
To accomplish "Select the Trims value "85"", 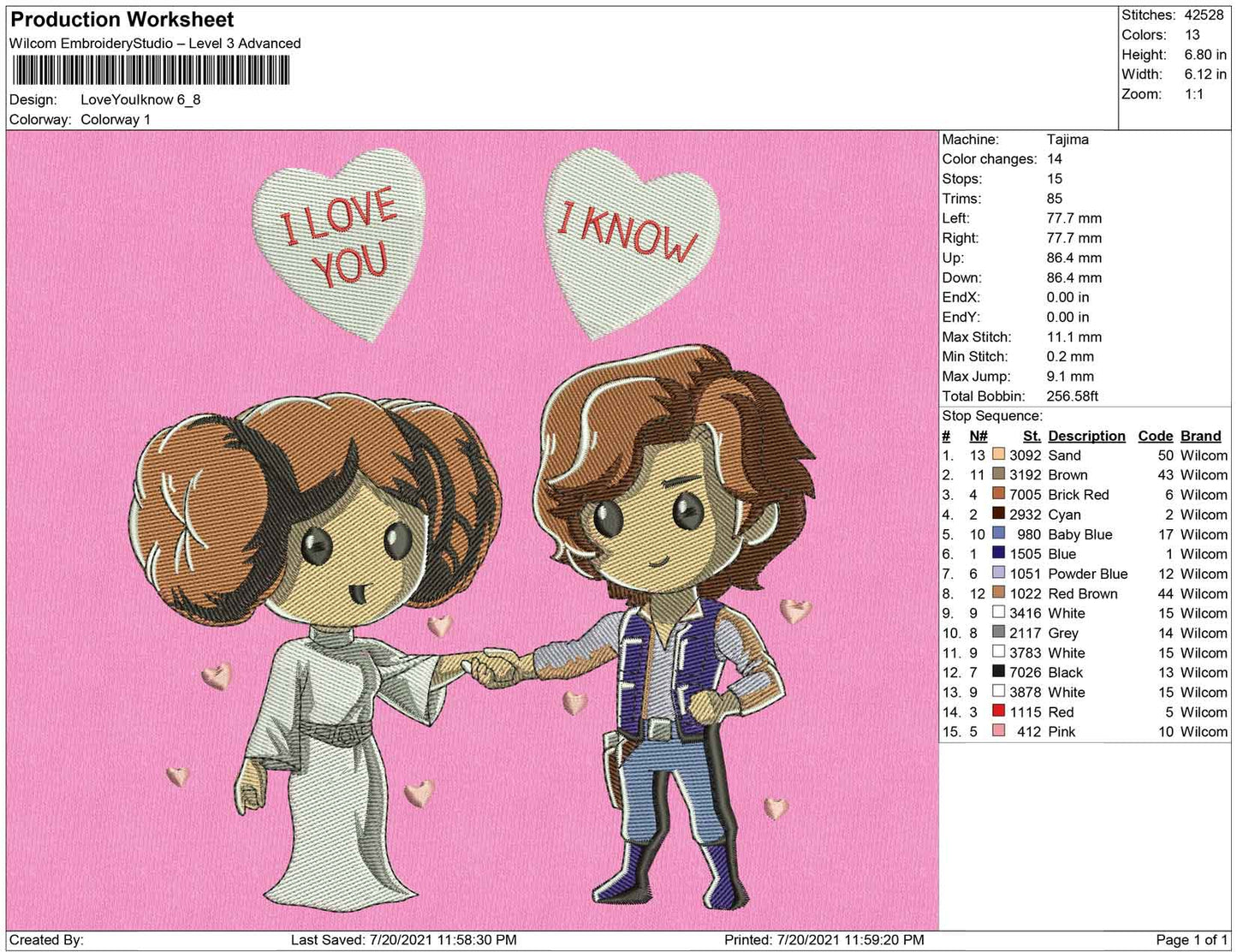I will tap(1054, 199).
